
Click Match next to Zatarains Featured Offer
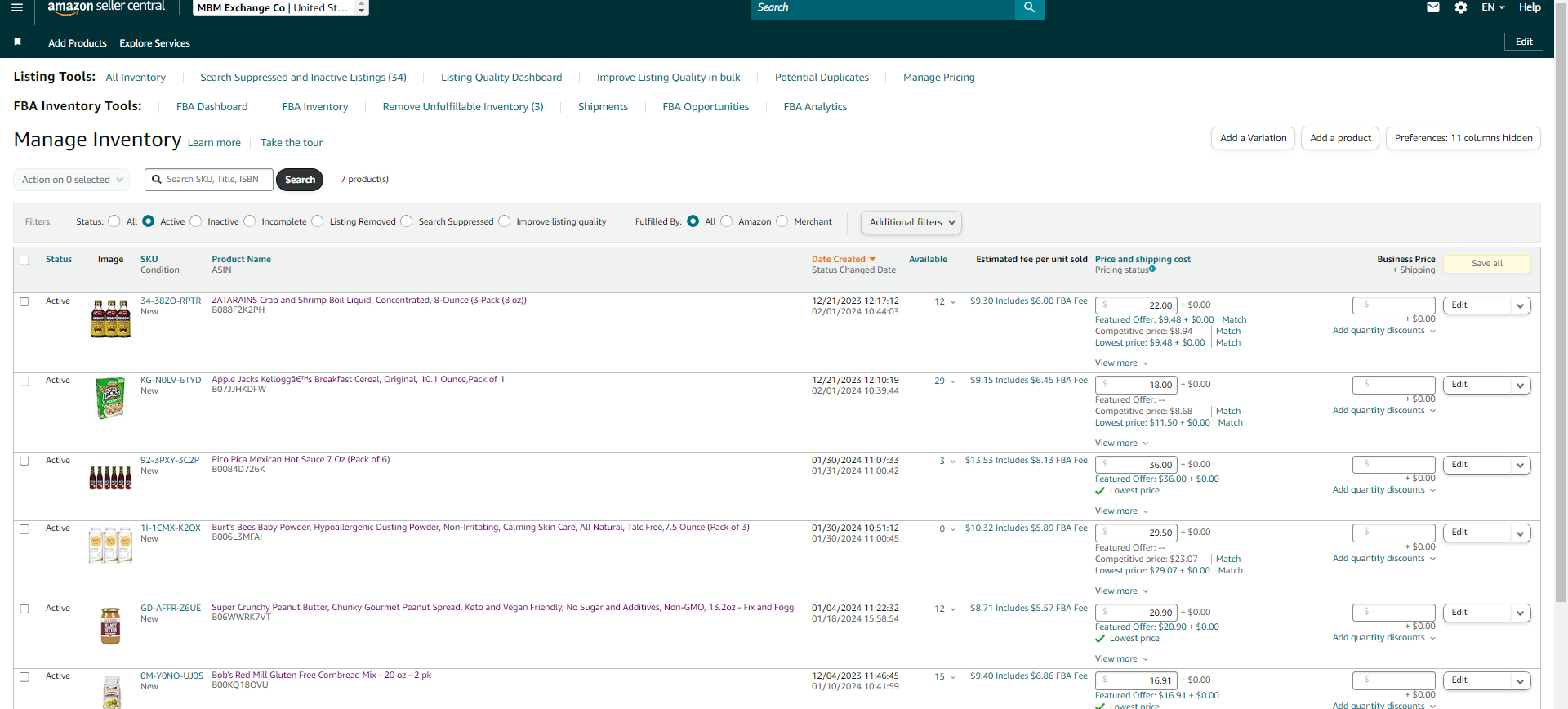coord(1234,320)
